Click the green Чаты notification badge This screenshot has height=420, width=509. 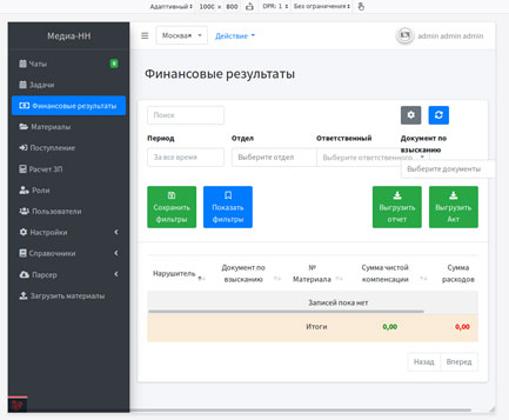114,63
